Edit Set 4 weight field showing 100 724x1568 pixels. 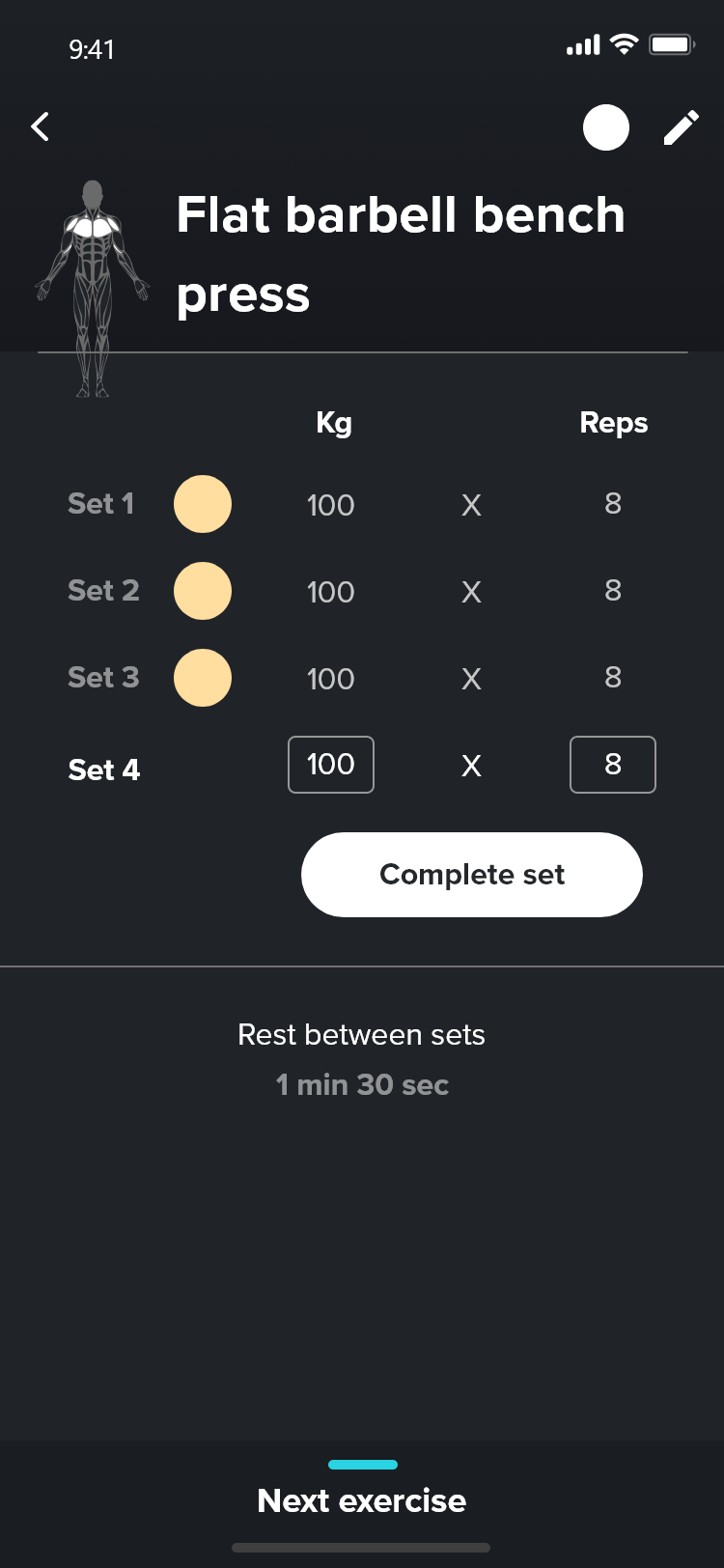click(331, 765)
